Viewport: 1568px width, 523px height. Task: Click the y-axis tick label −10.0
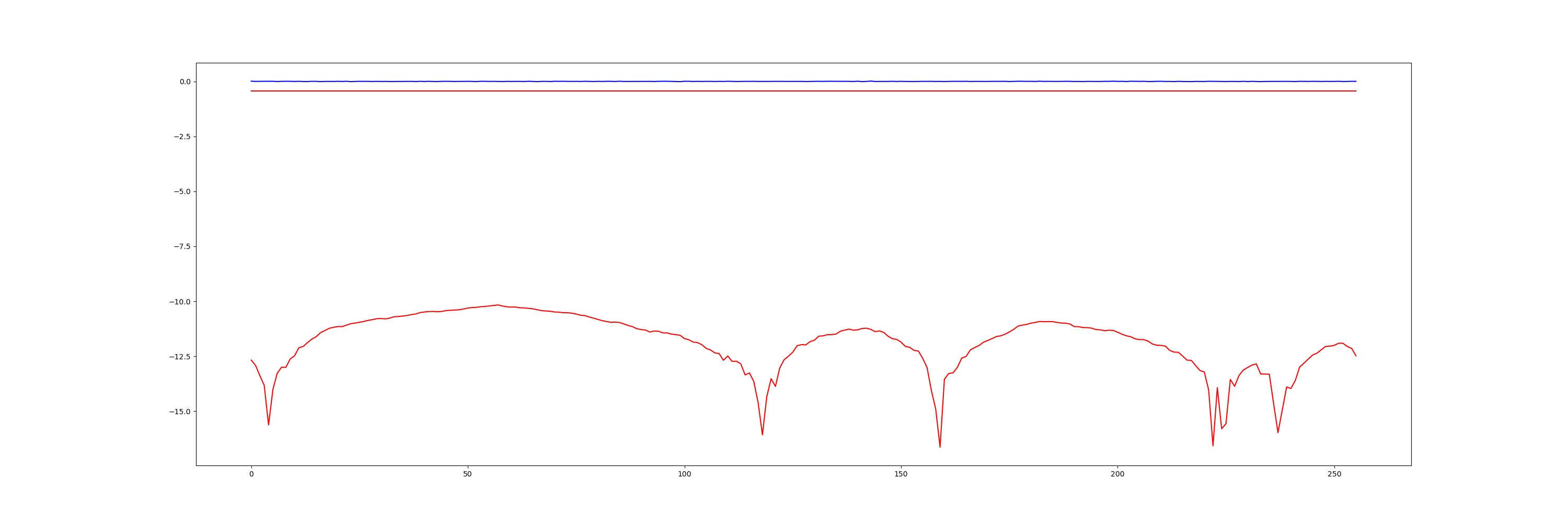[x=180, y=302]
